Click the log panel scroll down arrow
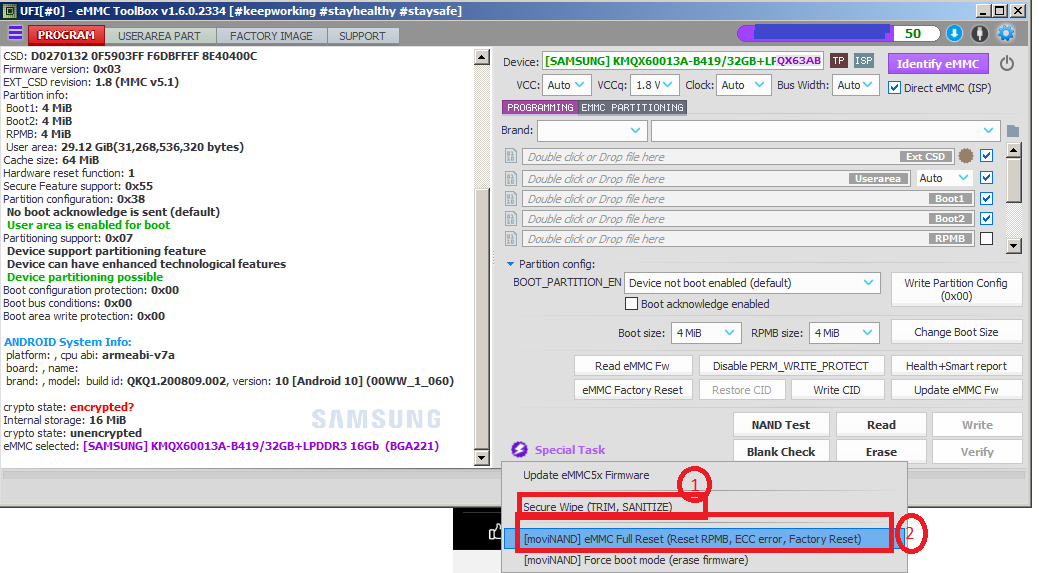The image size is (1039, 573). click(x=482, y=458)
